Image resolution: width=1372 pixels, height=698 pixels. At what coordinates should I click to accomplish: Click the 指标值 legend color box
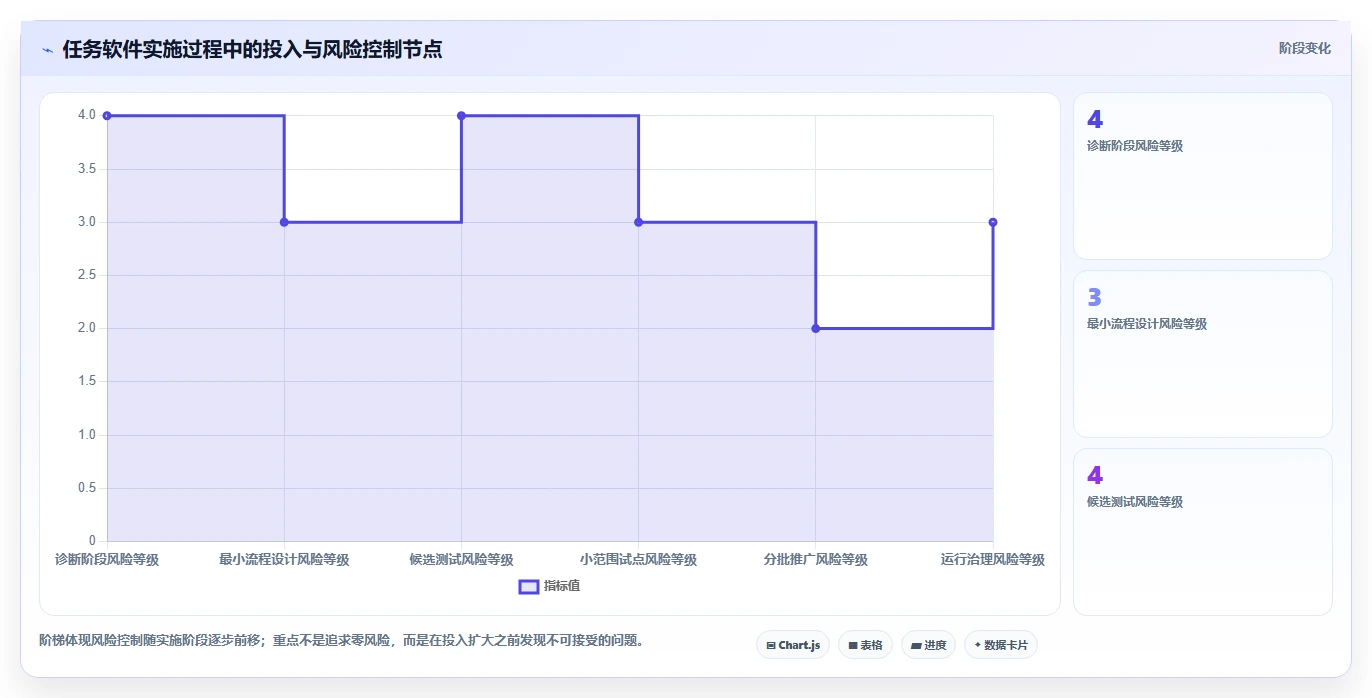[x=529, y=586]
